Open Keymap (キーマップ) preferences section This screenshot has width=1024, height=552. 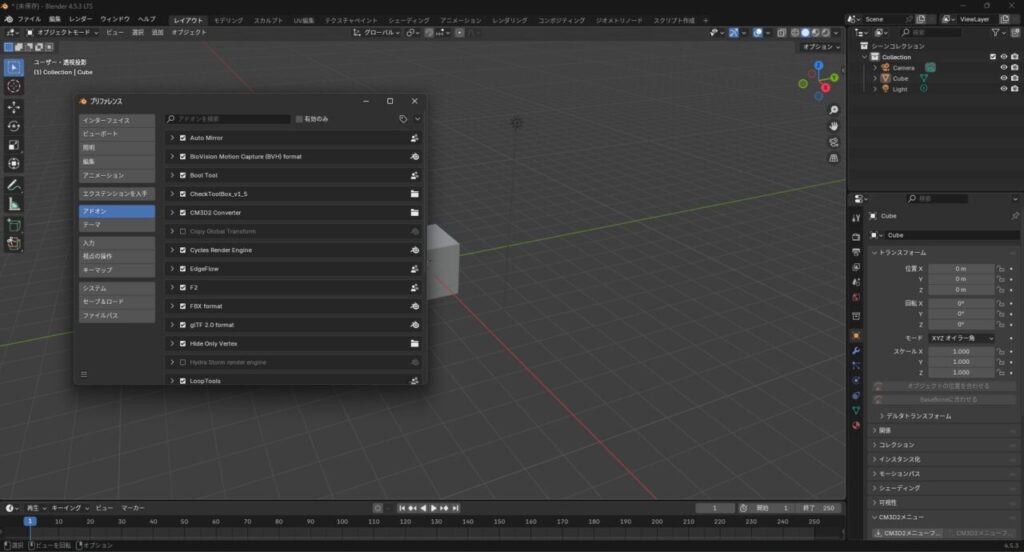pyautogui.click(x=117, y=270)
